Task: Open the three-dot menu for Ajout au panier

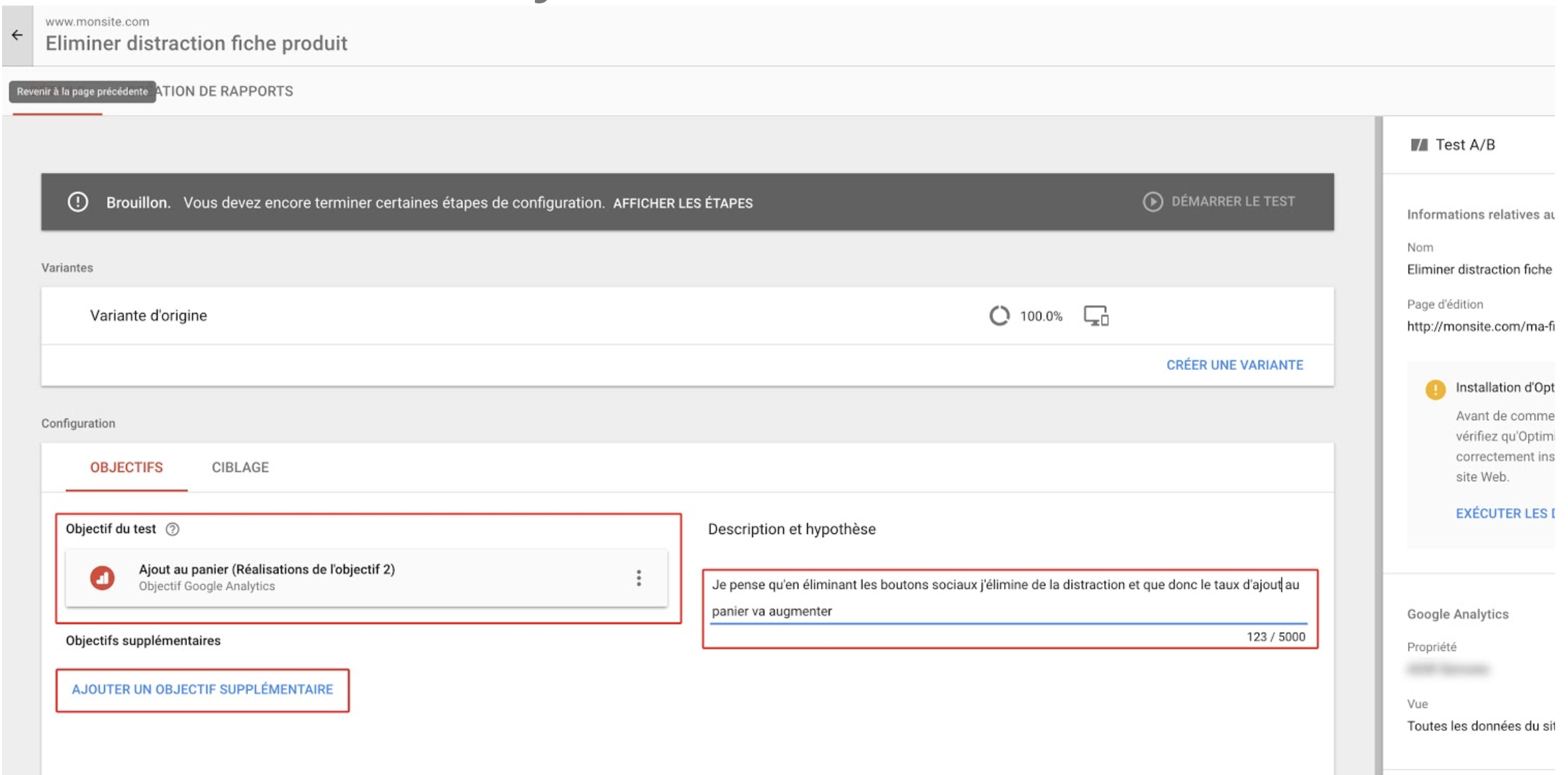Action: pyautogui.click(x=638, y=578)
